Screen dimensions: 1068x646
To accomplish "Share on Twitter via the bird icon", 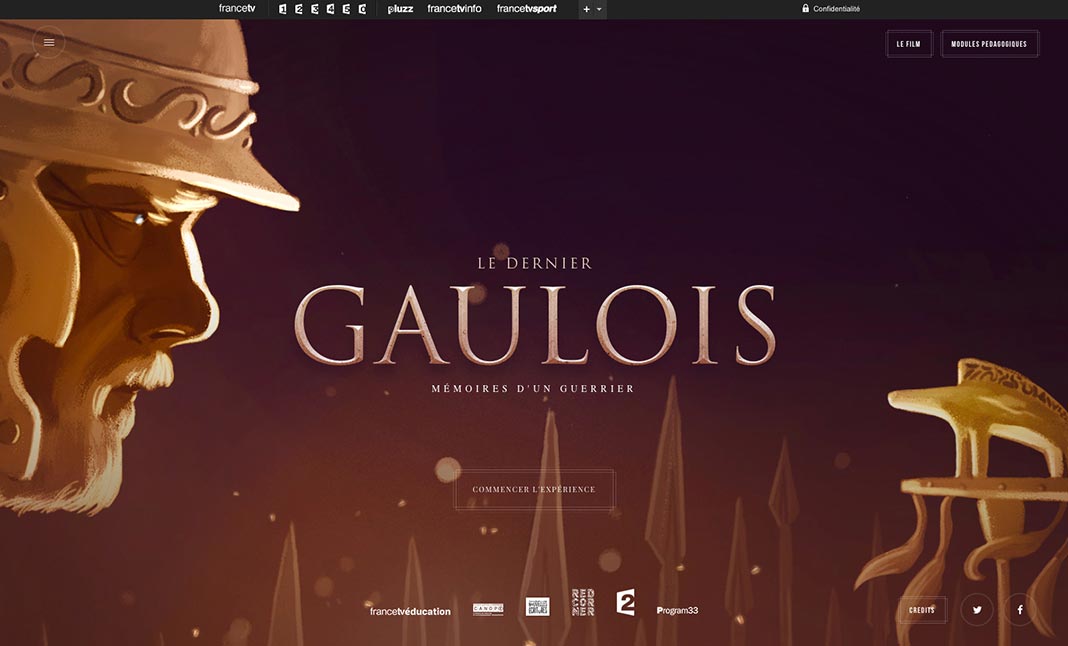I will pos(977,610).
